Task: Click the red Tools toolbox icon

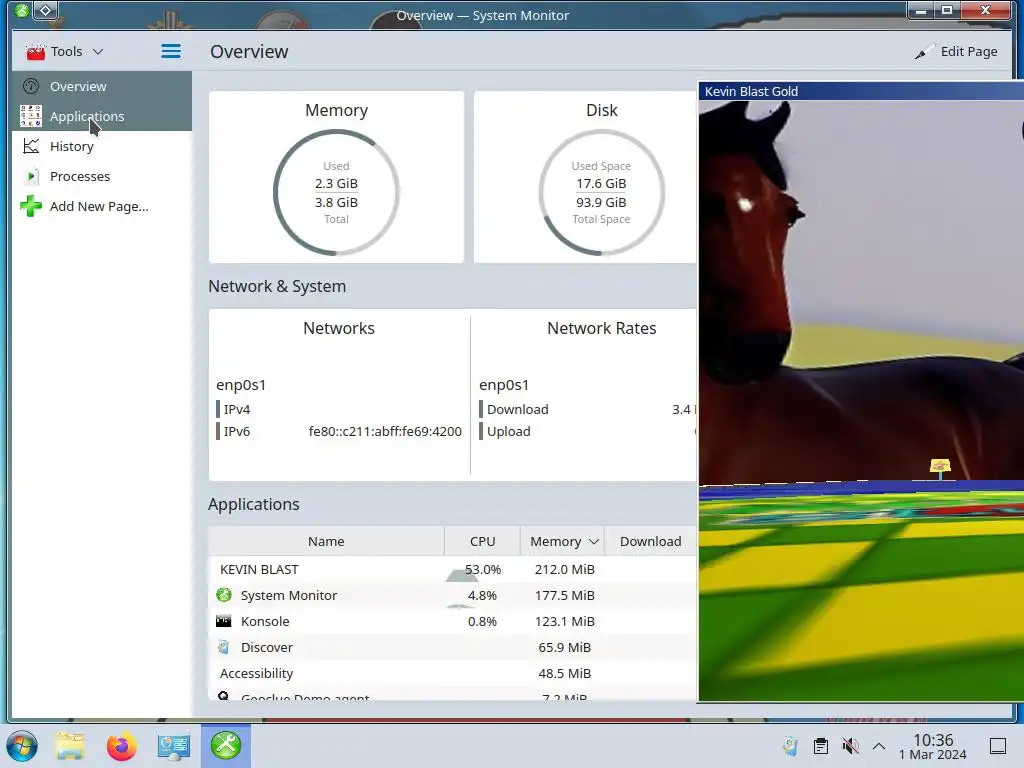Action: point(35,52)
